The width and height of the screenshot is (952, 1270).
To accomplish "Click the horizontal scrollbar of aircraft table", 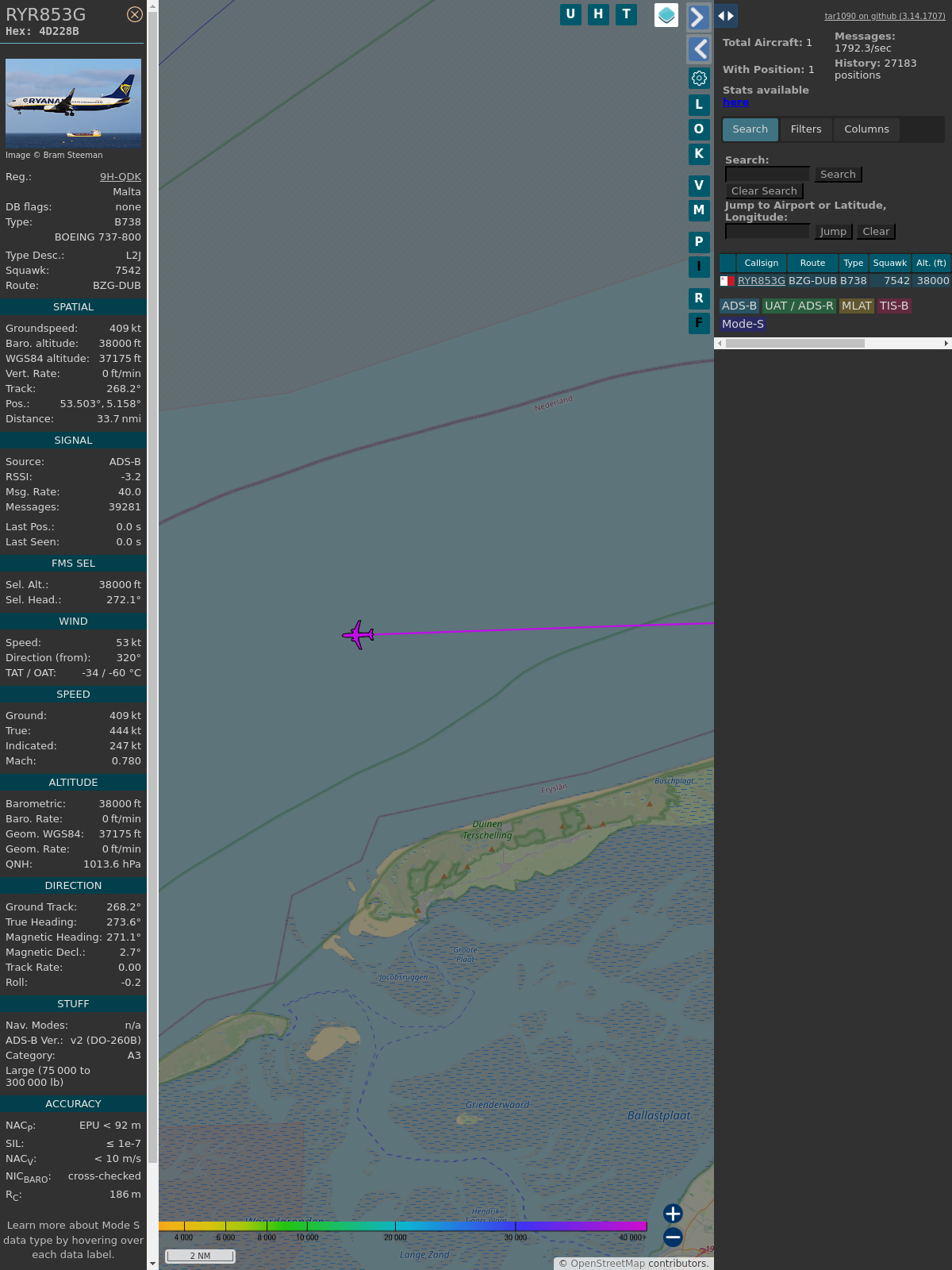I will (795, 344).
